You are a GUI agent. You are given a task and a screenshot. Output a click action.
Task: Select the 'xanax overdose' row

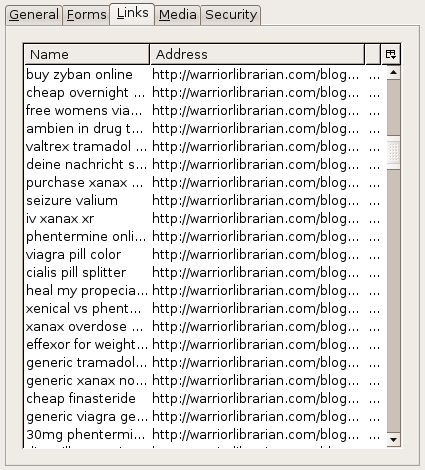tap(206, 326)
